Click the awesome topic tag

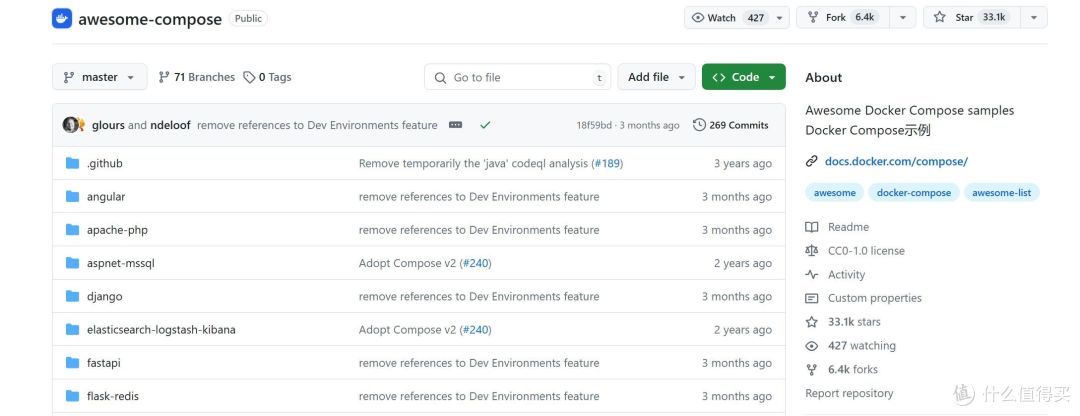pyautogui.click(x=835, y=193)
